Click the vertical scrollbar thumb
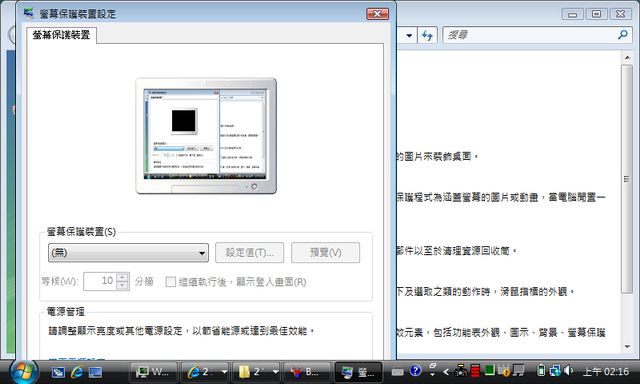Image resolution: width=640 pixels, height=384 pixels. pos(627,179)
